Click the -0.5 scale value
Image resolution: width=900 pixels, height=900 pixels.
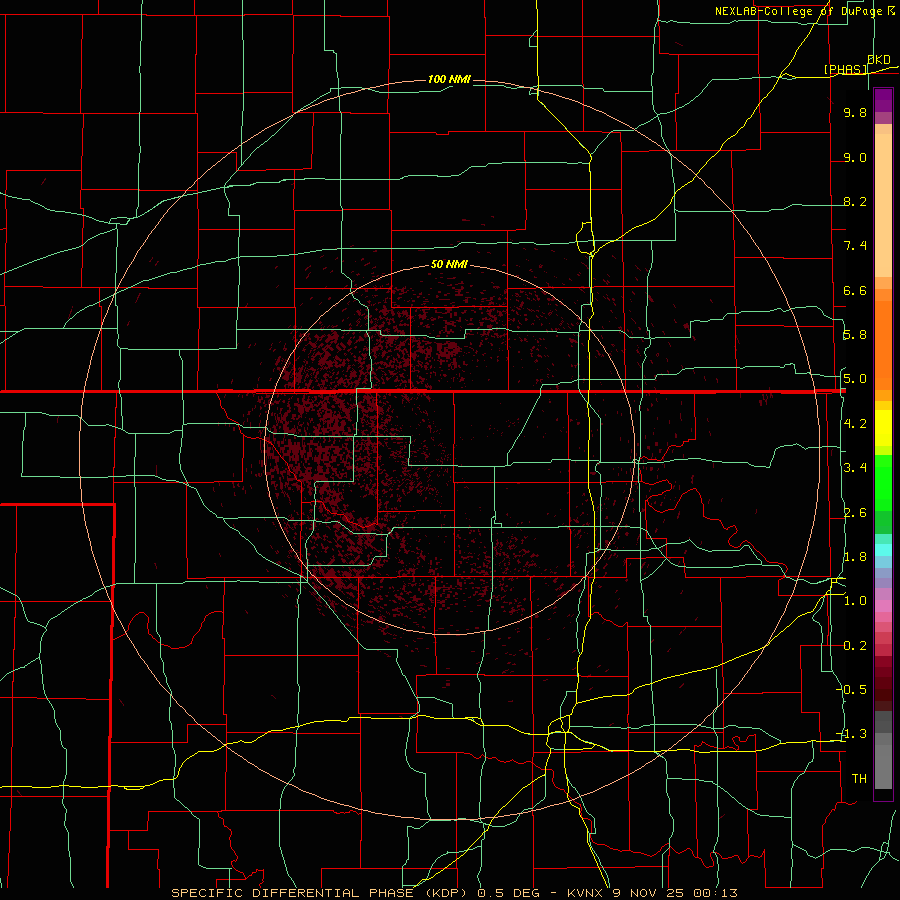coord(852,690)
